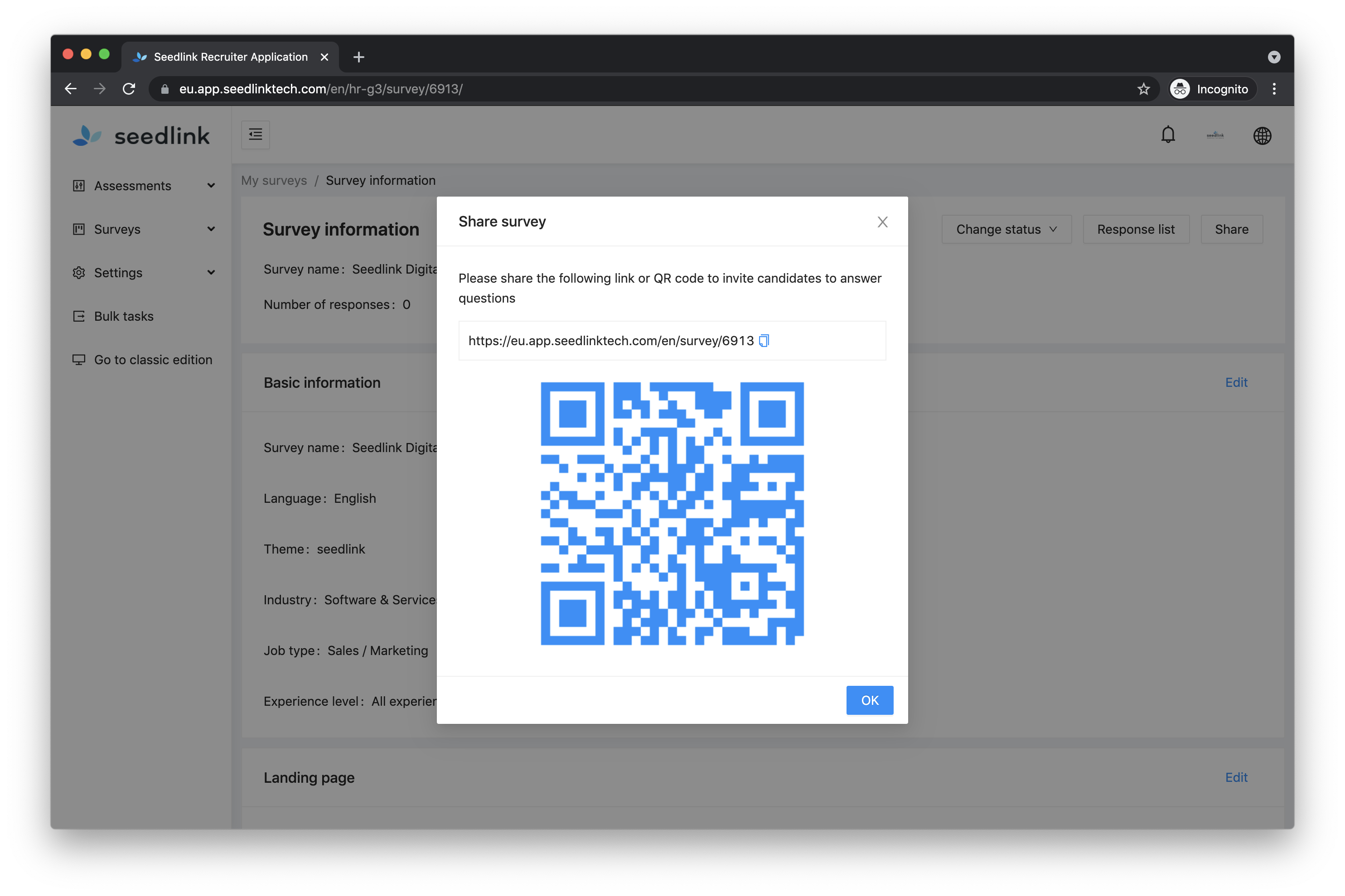
Task: Open the seedlink account avatar in the header
Action: [1214, 135]
